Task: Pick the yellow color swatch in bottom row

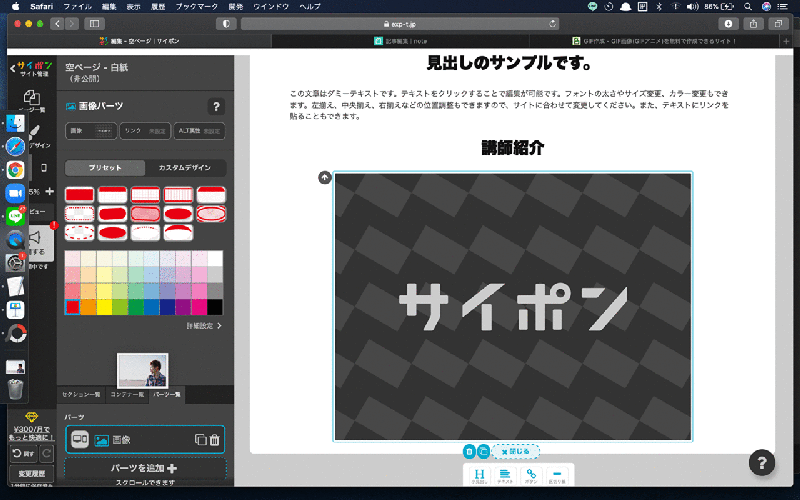Action: click(x=104, y=307)
